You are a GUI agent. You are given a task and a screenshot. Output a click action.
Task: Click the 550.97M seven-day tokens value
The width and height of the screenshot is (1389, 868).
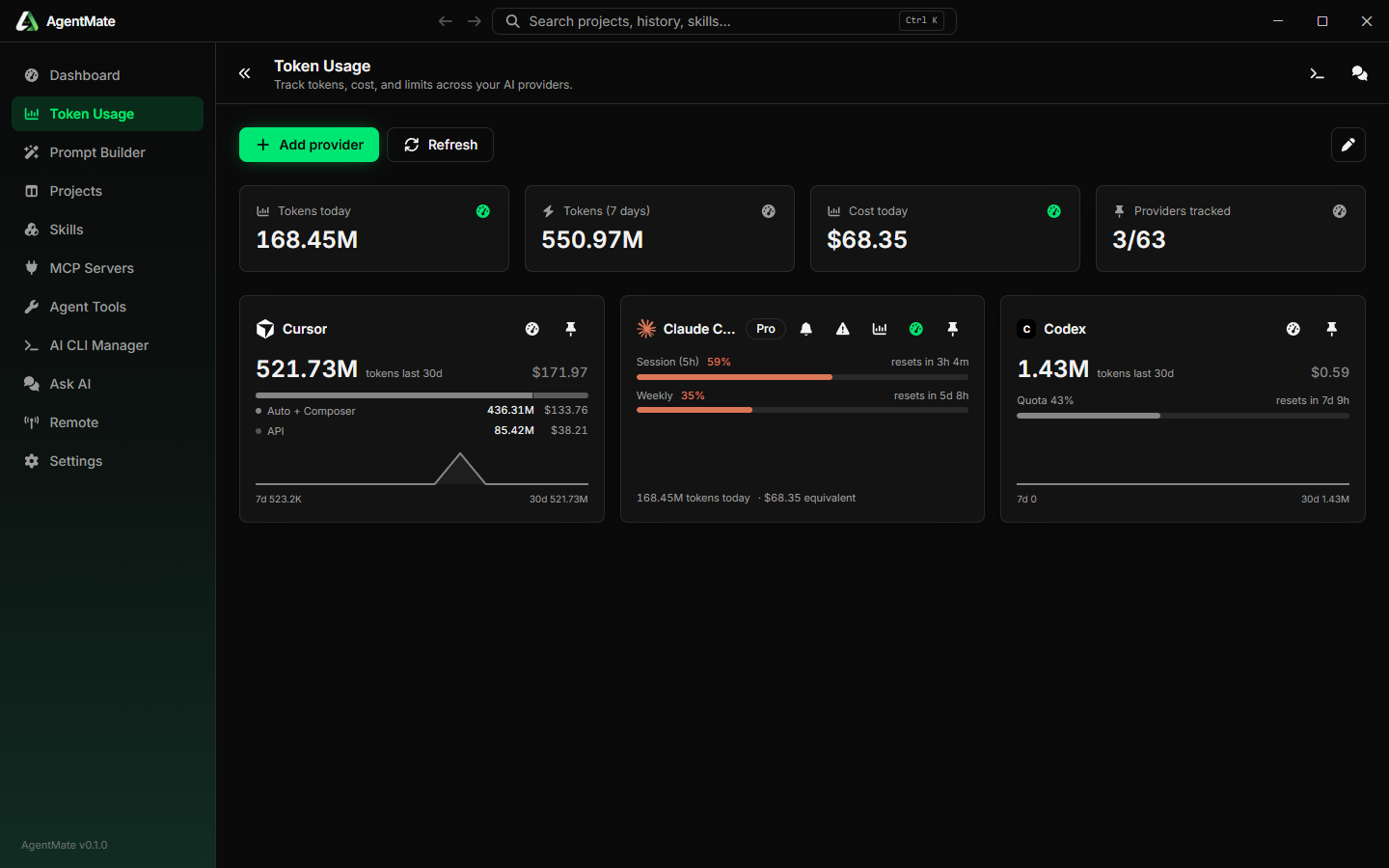(x=592, y=240)
